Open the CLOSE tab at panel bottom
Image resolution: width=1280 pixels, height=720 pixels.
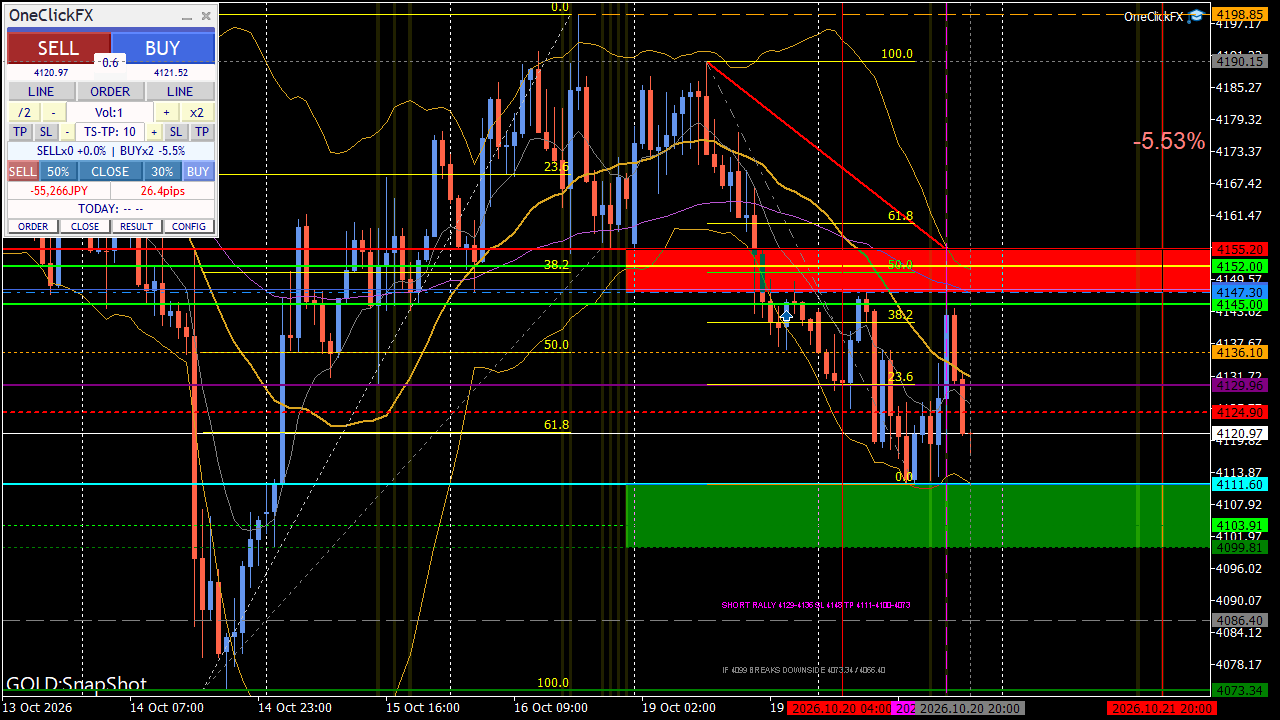click(x=85, y=226)
